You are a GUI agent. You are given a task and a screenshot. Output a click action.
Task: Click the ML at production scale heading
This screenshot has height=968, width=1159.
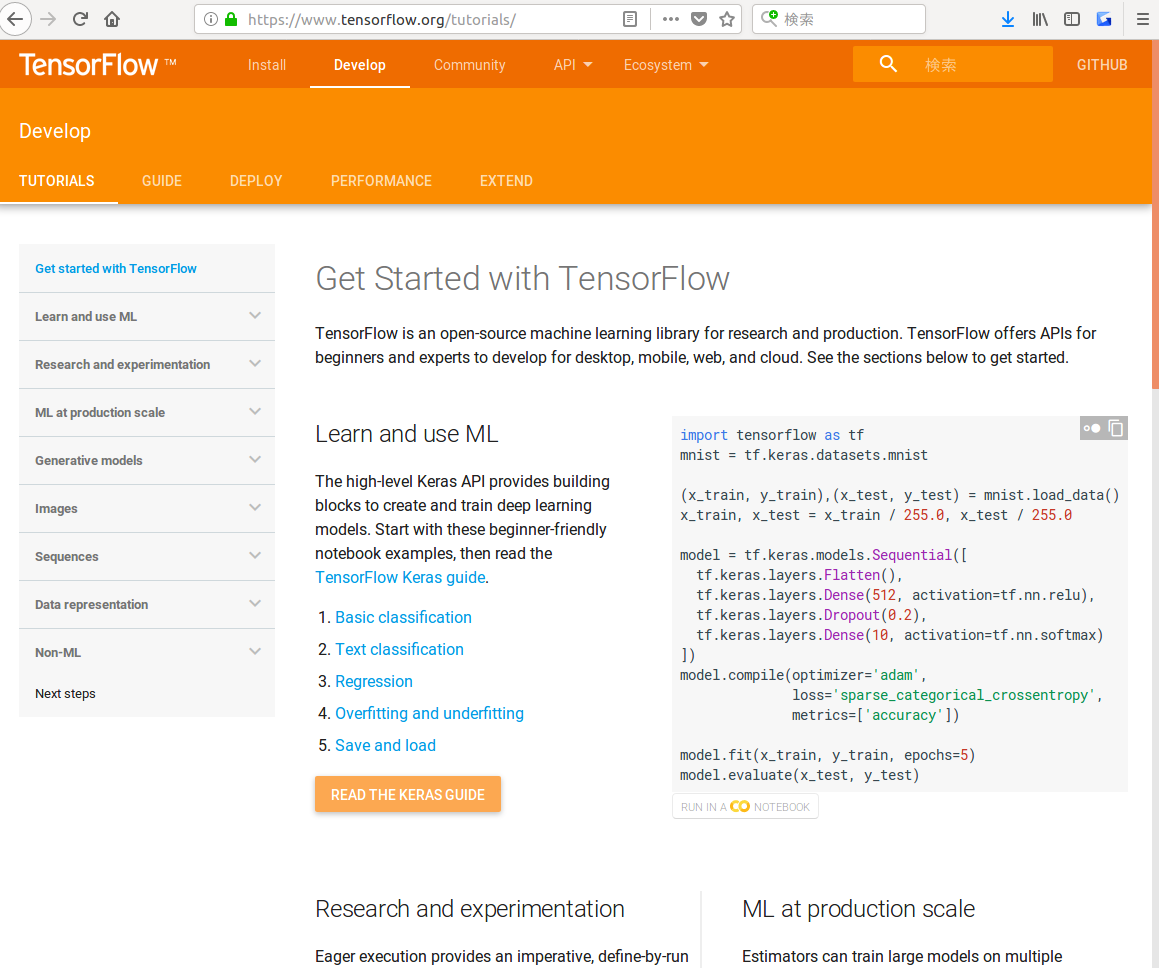858,909
